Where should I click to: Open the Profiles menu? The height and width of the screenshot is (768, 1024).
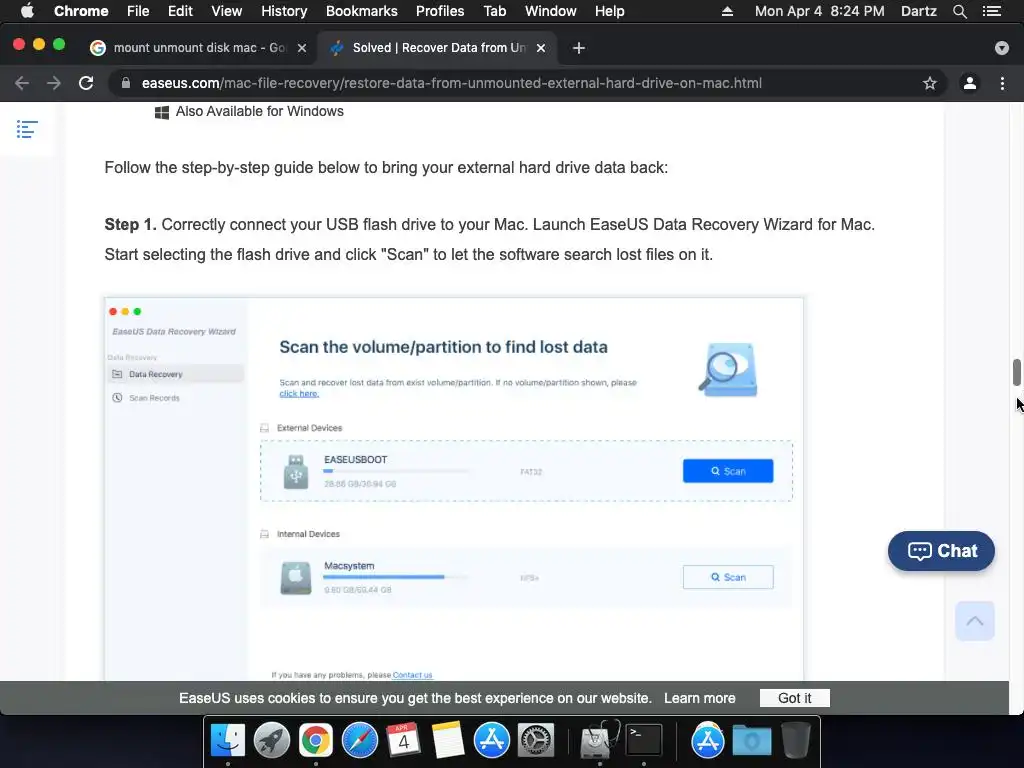(x=440, y=11)
